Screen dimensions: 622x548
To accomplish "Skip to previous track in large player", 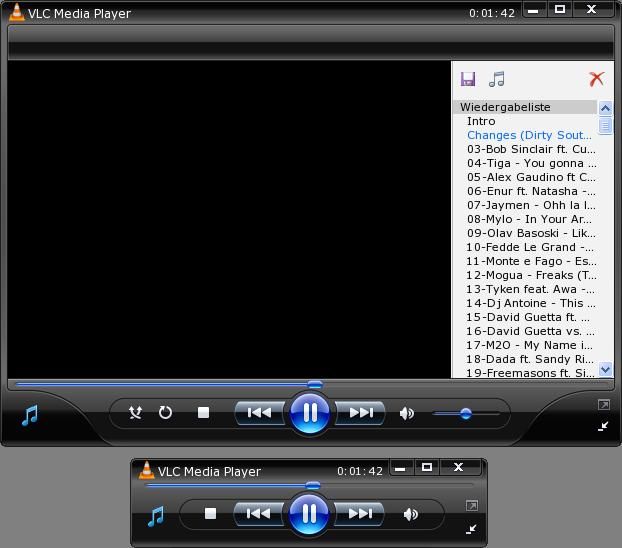I will (260, 413).
